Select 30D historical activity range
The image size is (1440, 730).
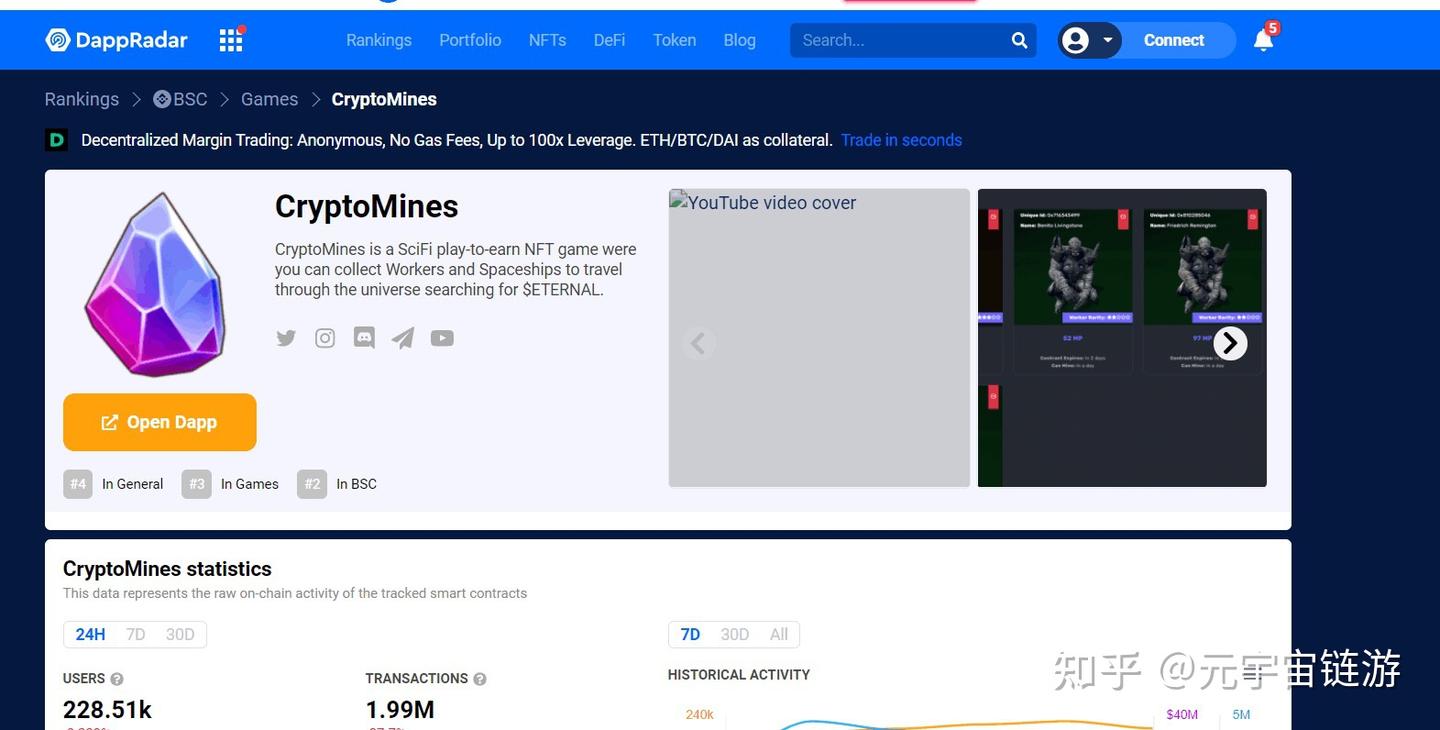[735, 635]
